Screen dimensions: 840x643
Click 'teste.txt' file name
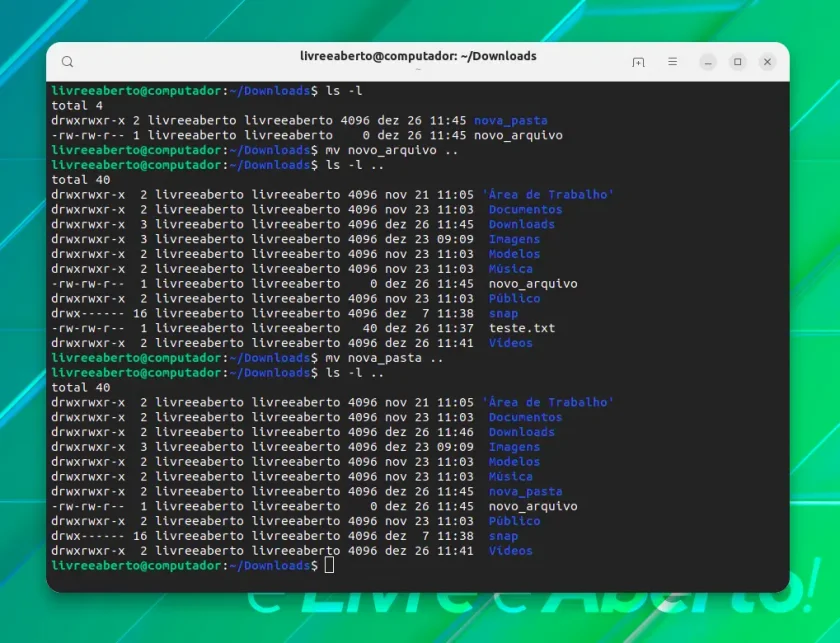(x=522, y=328)
